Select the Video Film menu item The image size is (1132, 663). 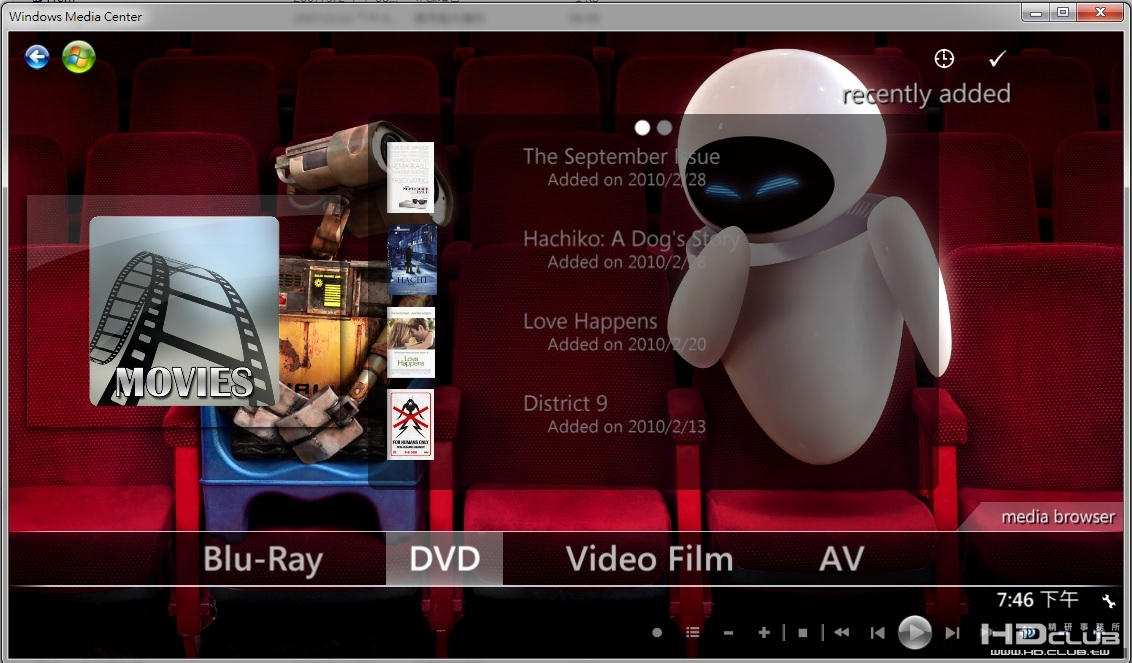click(649, 559)
